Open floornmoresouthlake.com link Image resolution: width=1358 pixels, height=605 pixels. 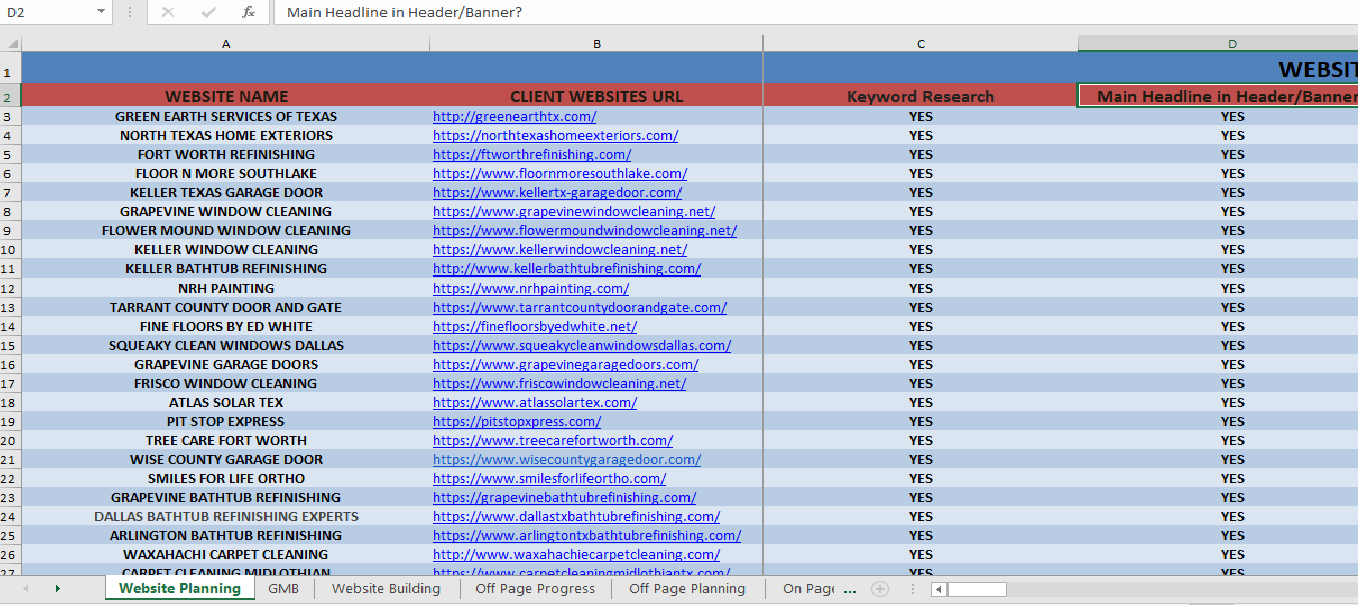560,173
